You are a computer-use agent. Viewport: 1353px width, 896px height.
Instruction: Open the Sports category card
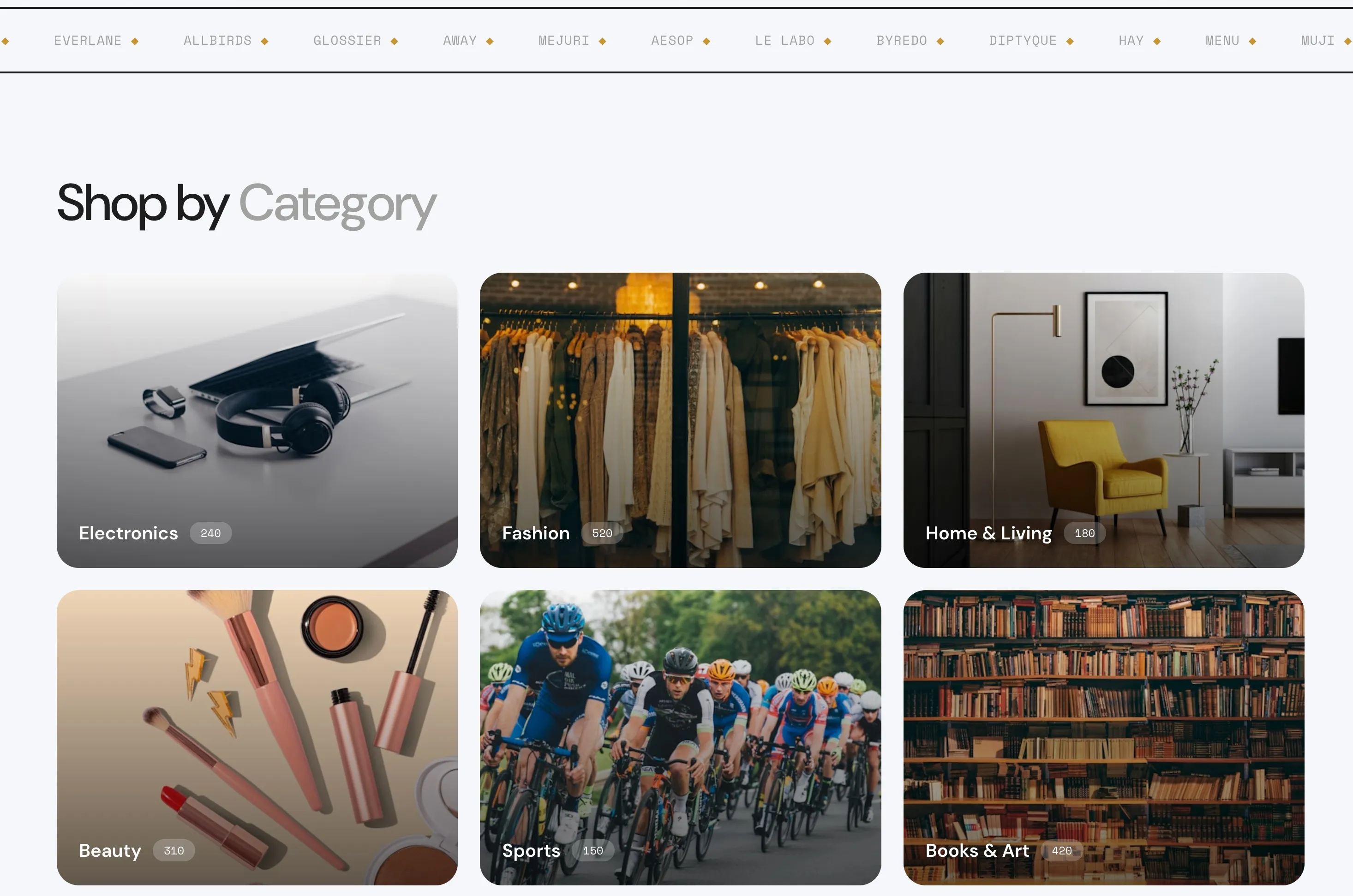[x=680, y=738]
